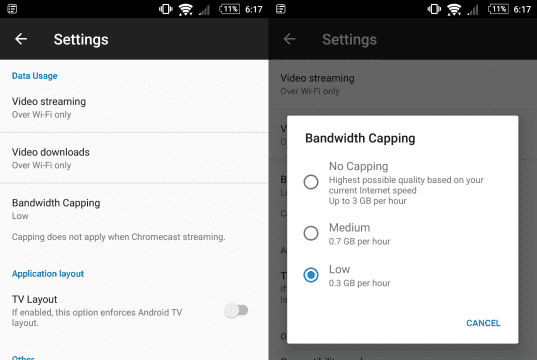The height and width of the screenshot is (360, 537).
Task: Toggle the TV Layout switch
Action: coord(236,310)
